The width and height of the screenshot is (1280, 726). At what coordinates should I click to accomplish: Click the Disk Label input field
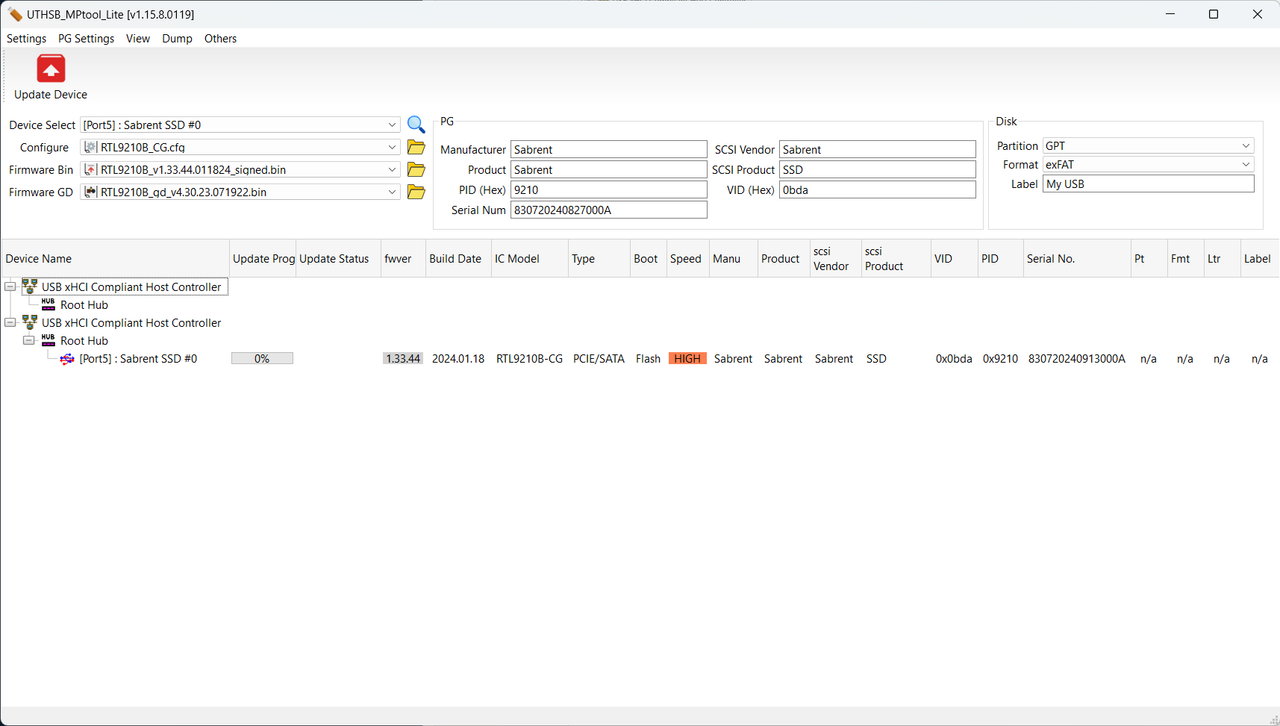(1148, 184)
